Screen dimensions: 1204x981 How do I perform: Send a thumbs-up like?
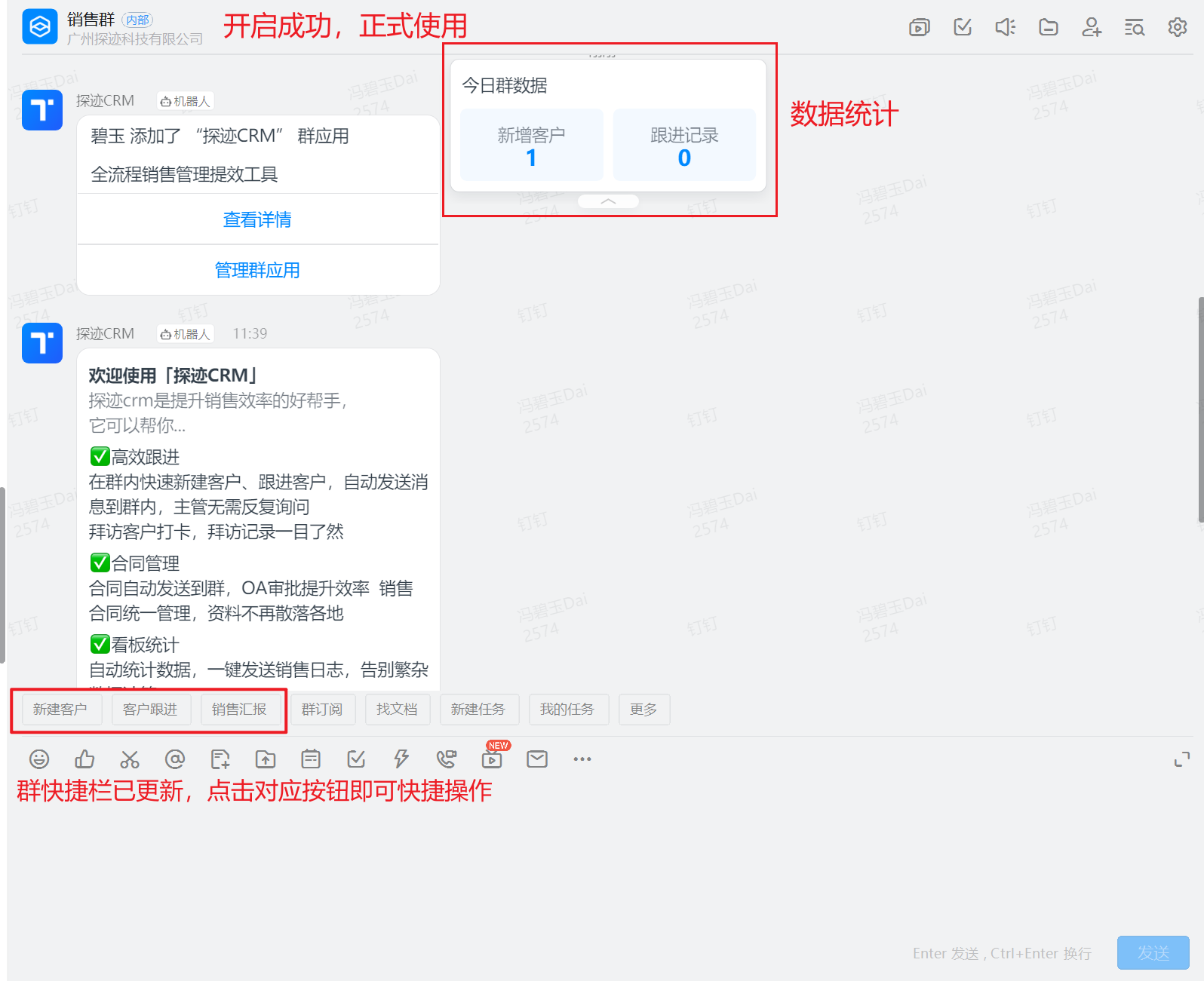(84, 759)
